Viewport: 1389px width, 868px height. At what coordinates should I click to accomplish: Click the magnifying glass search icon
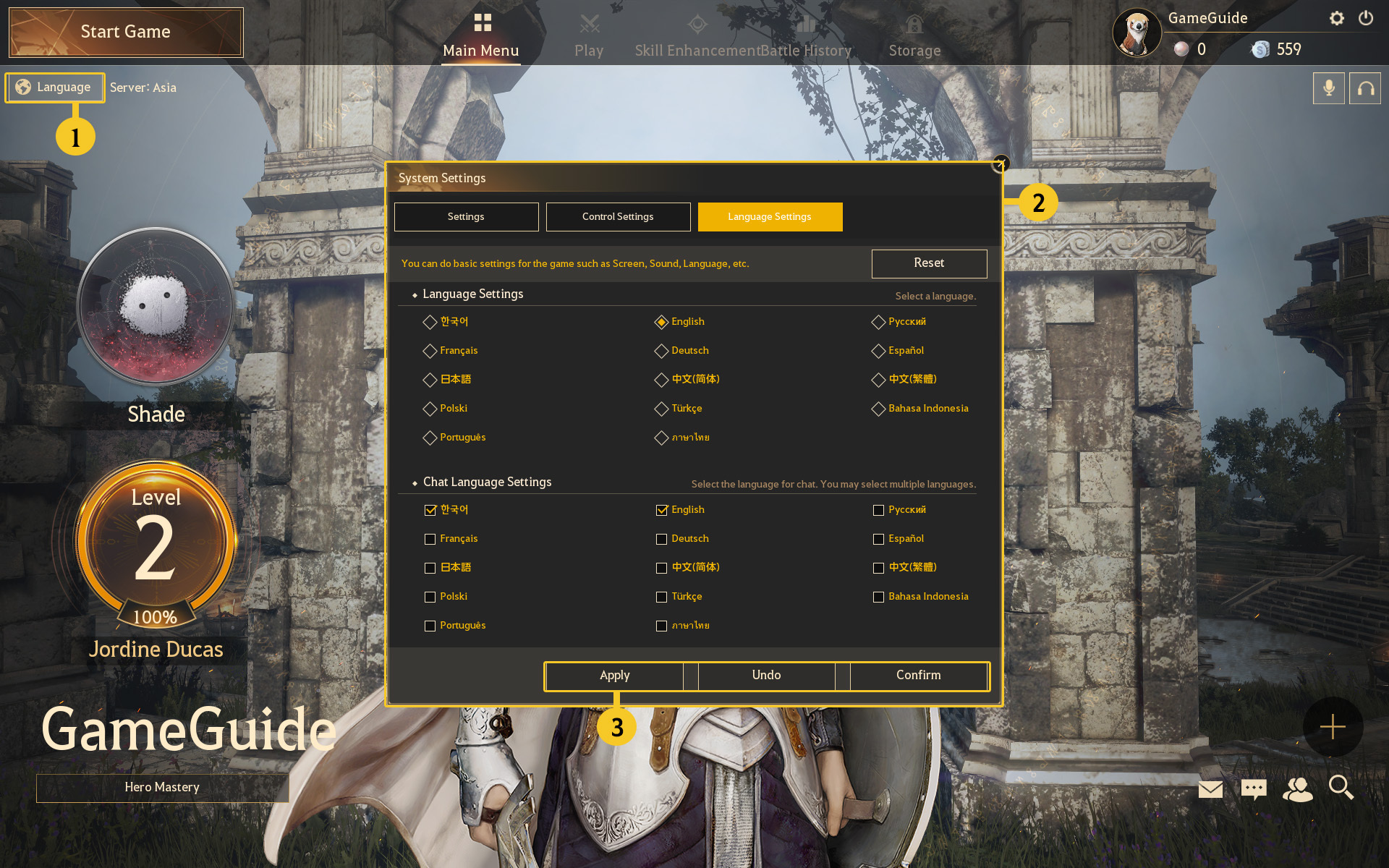coord(1341,787)
